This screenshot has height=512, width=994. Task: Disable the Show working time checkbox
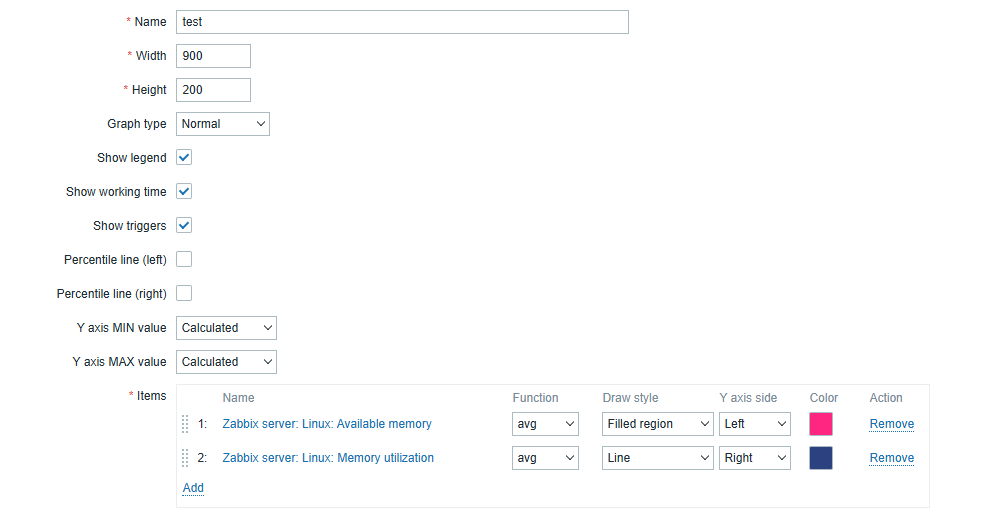coord(184,192)
